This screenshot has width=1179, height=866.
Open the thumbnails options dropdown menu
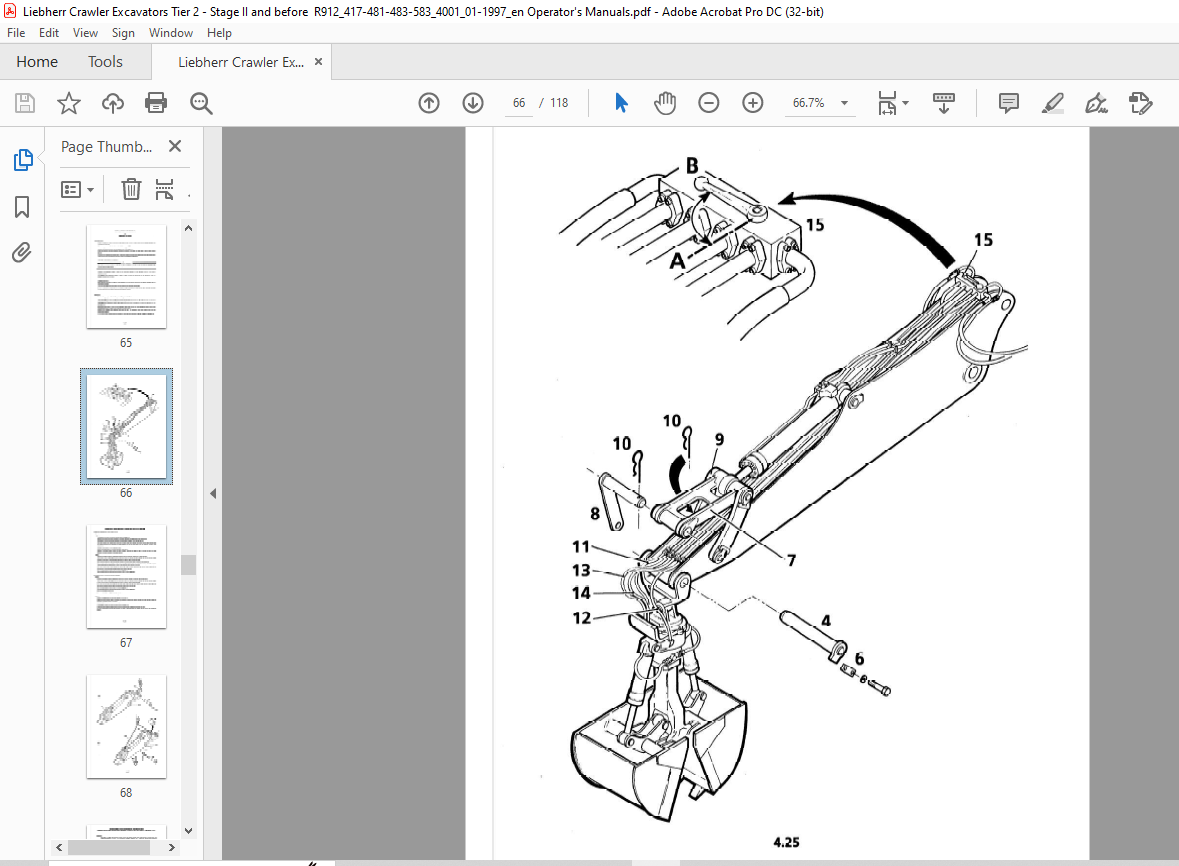pyautogui.click(x=77, y=189)
